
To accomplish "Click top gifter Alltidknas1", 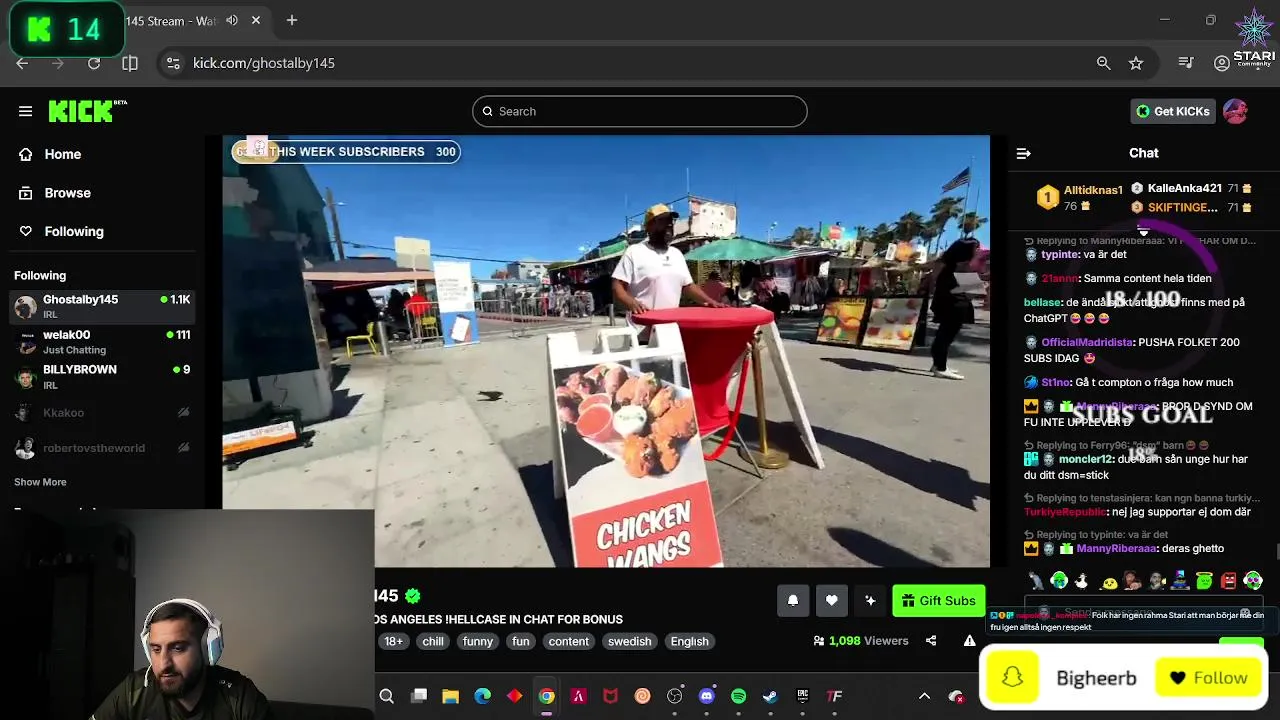I will click(x=1093, y=190).
